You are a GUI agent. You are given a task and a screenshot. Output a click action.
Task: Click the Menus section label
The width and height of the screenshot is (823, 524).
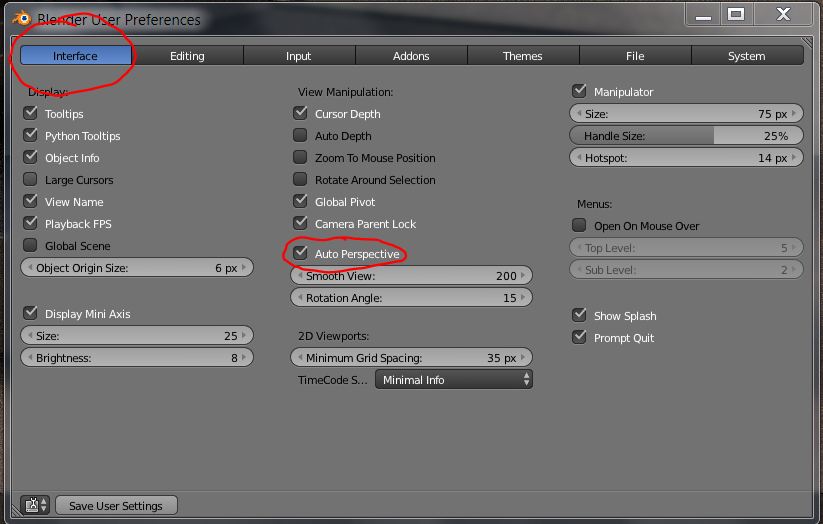pos(595,204)
